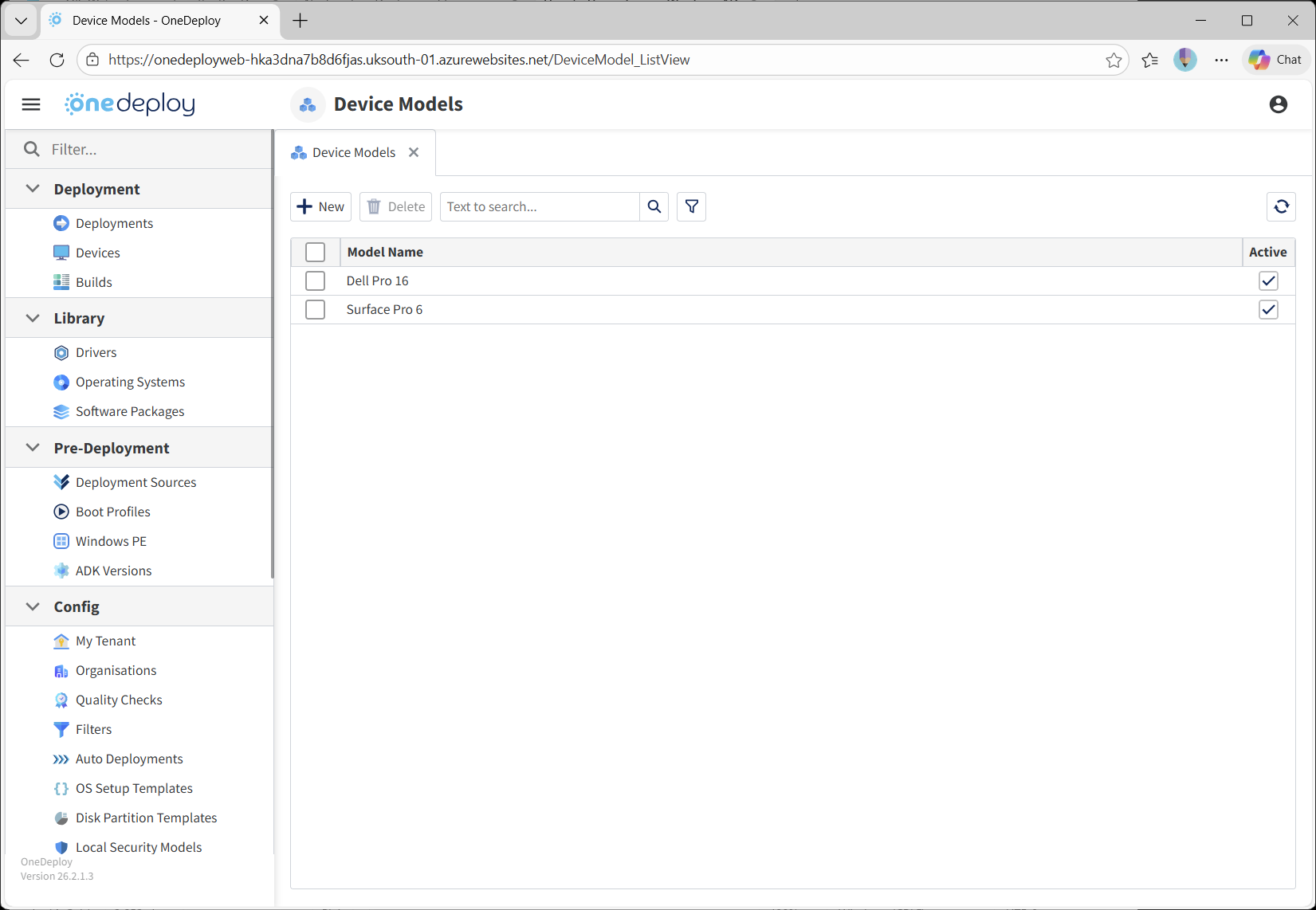Open Quality Checks in the Config section
Image resolution: width=1316 pixels, height=910 pixels.
click(119, 700)
